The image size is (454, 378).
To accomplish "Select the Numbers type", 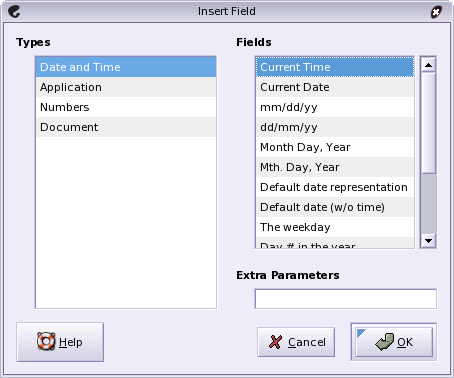I will [x=126, y=107].
